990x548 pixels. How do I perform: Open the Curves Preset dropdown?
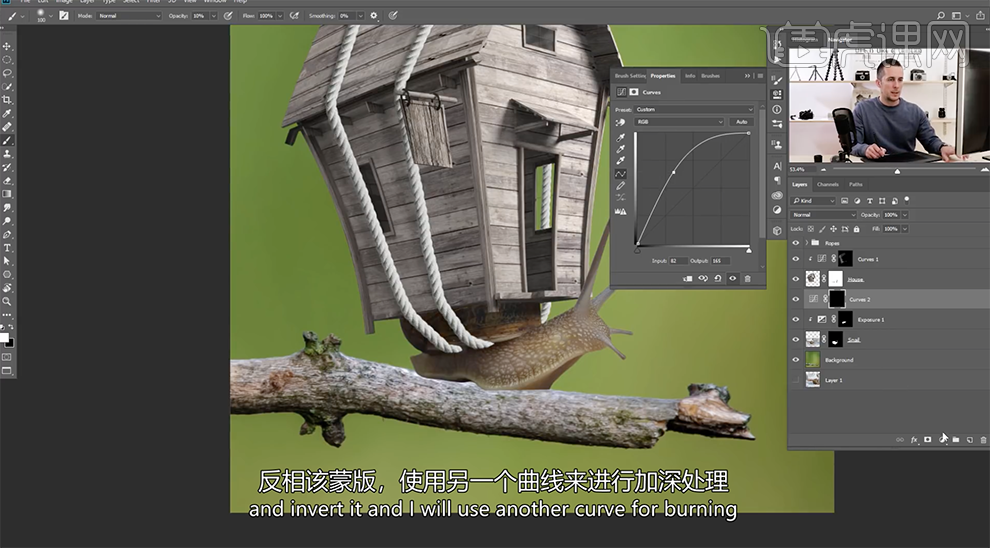pyautogui.click(x=694, y=109)
